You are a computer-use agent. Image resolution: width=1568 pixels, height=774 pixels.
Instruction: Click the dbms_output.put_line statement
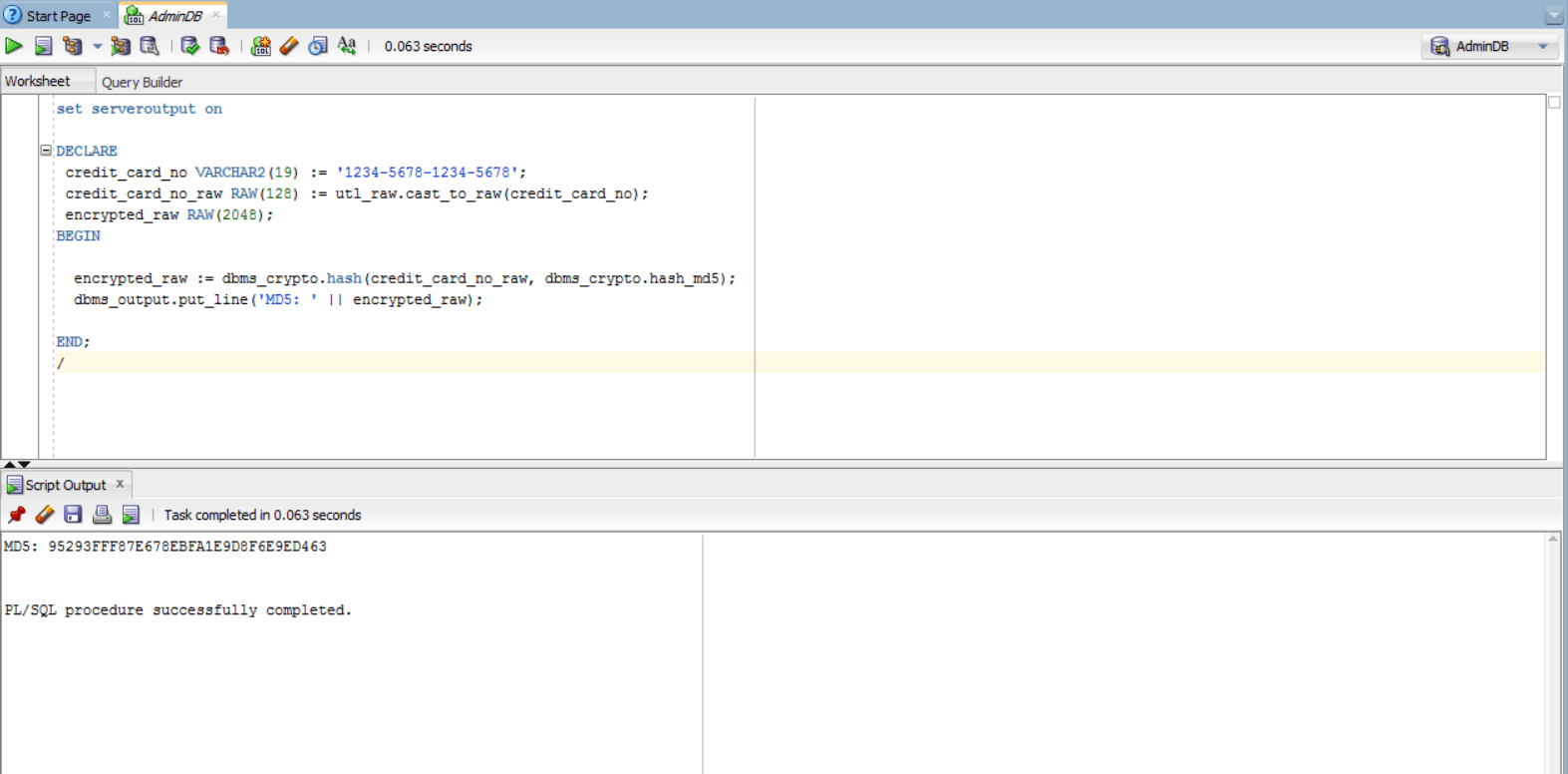[278, 299]
